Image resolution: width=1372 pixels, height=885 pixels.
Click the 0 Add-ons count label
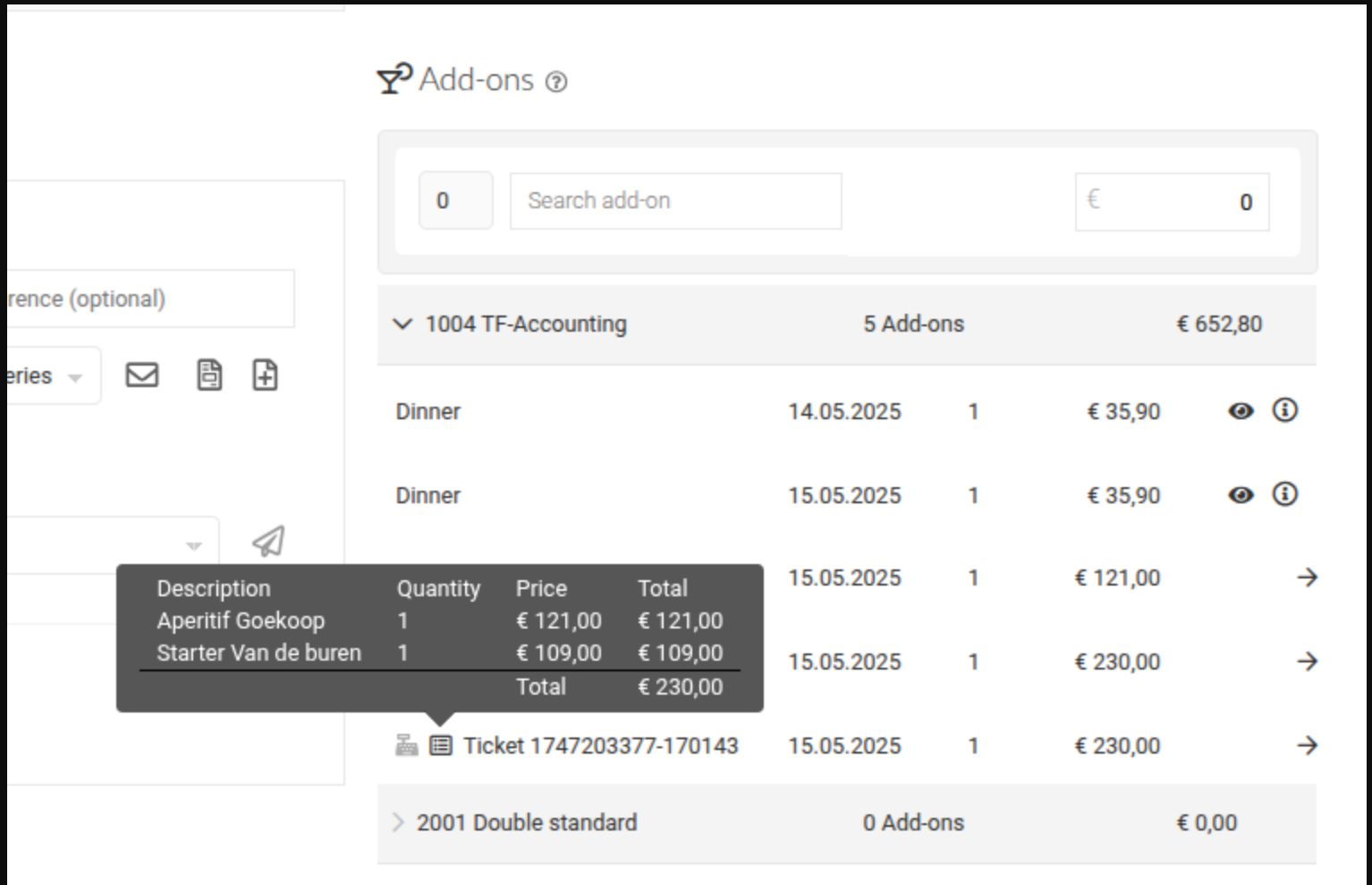913,822
